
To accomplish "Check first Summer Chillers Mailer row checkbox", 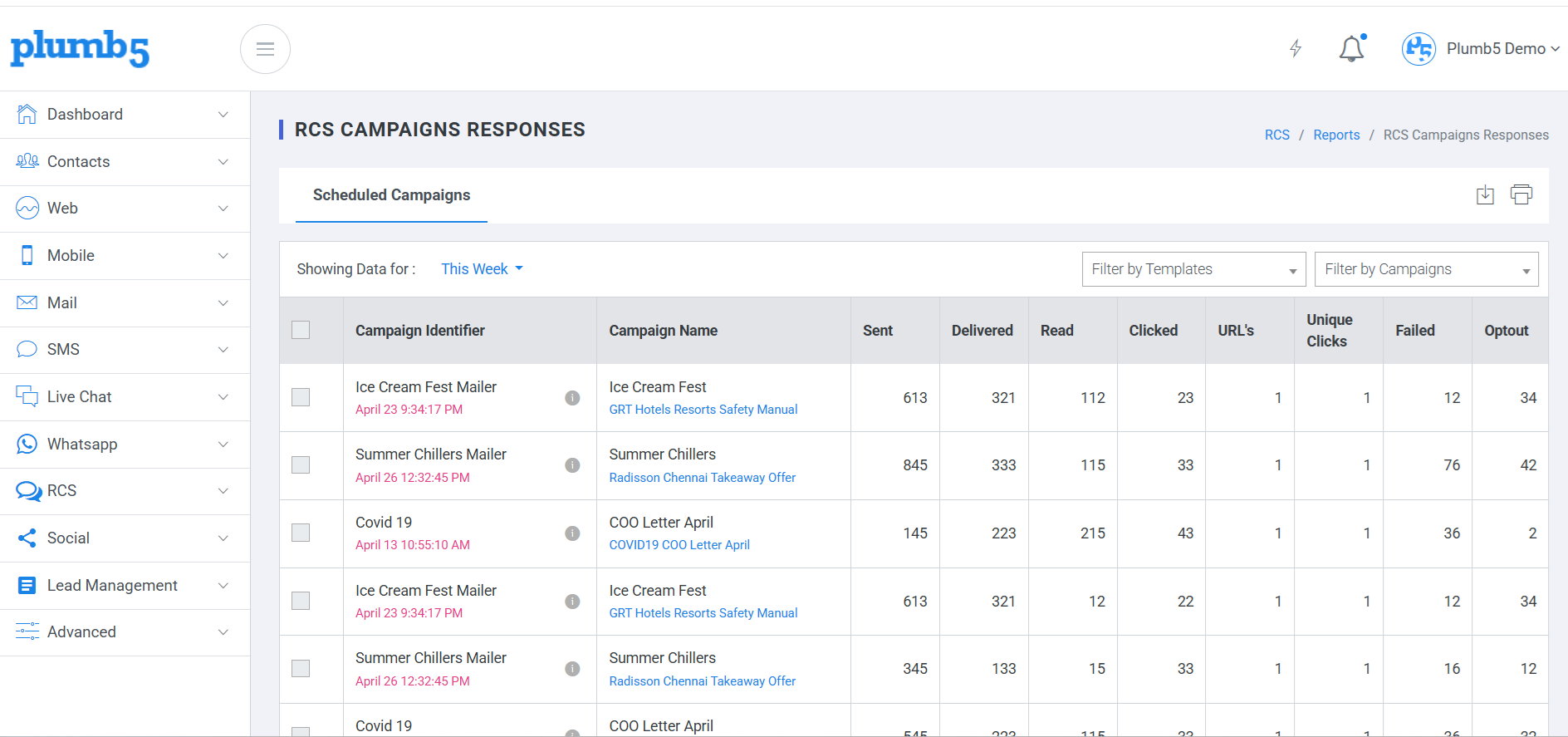I will point(301,465).
